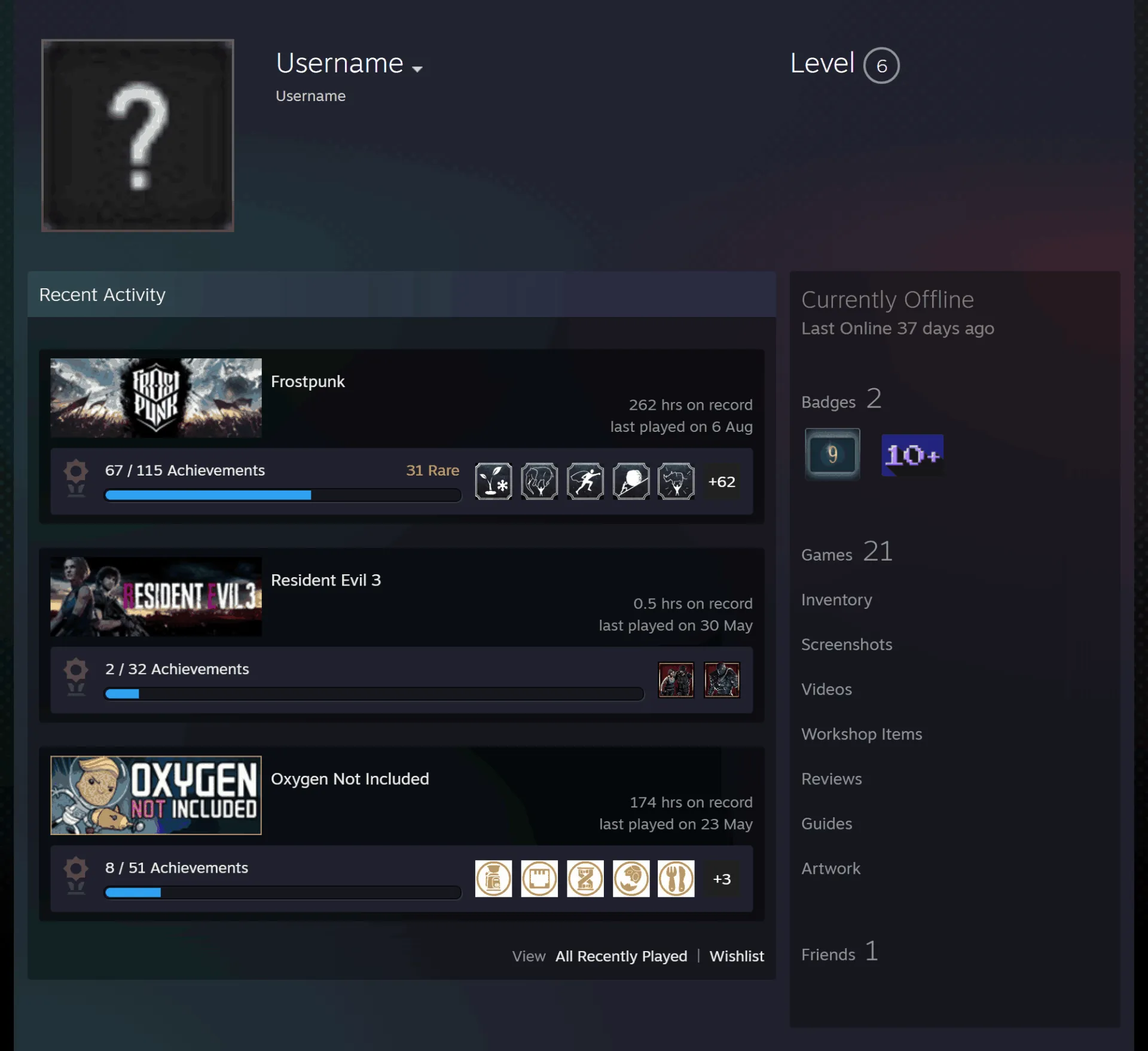The width and height of the screenshot is (1148, 1051).
Task: Open the Wishlist link
Action: tap(737, 956)
